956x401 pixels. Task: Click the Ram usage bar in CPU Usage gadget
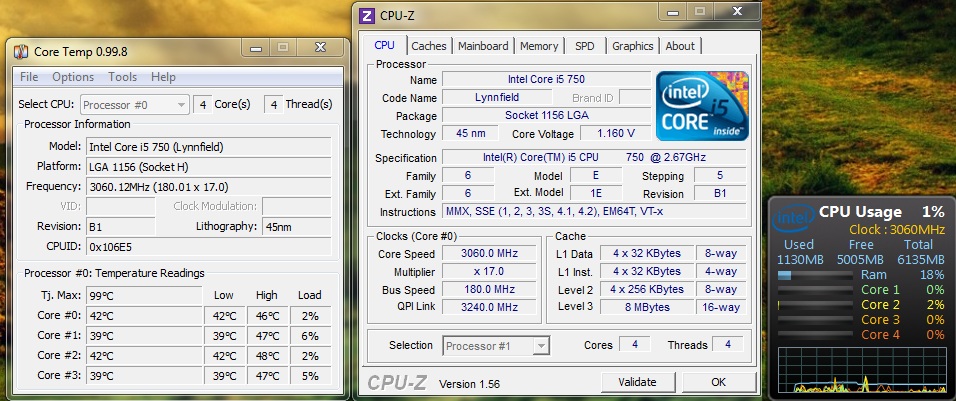[x=815, y=275]
